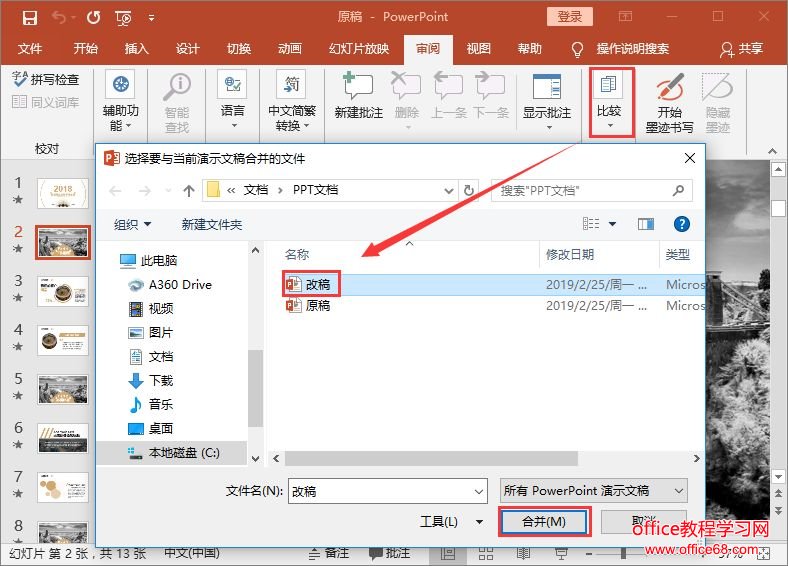This screenshot has width=788, height=566.
Task: Click the change view icon in dialog
Action: (591, 224)
